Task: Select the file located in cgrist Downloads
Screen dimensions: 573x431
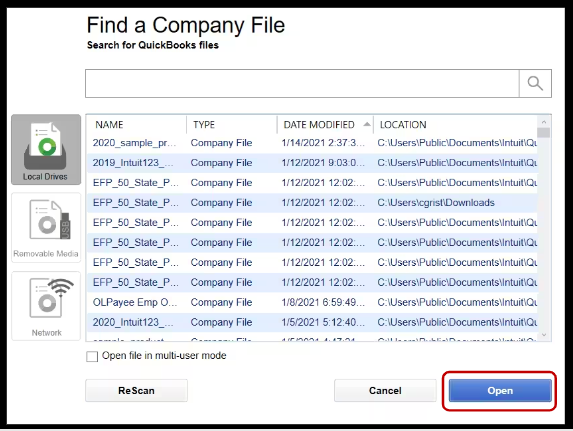Action: pyautogui.click(x=312, y=203)
